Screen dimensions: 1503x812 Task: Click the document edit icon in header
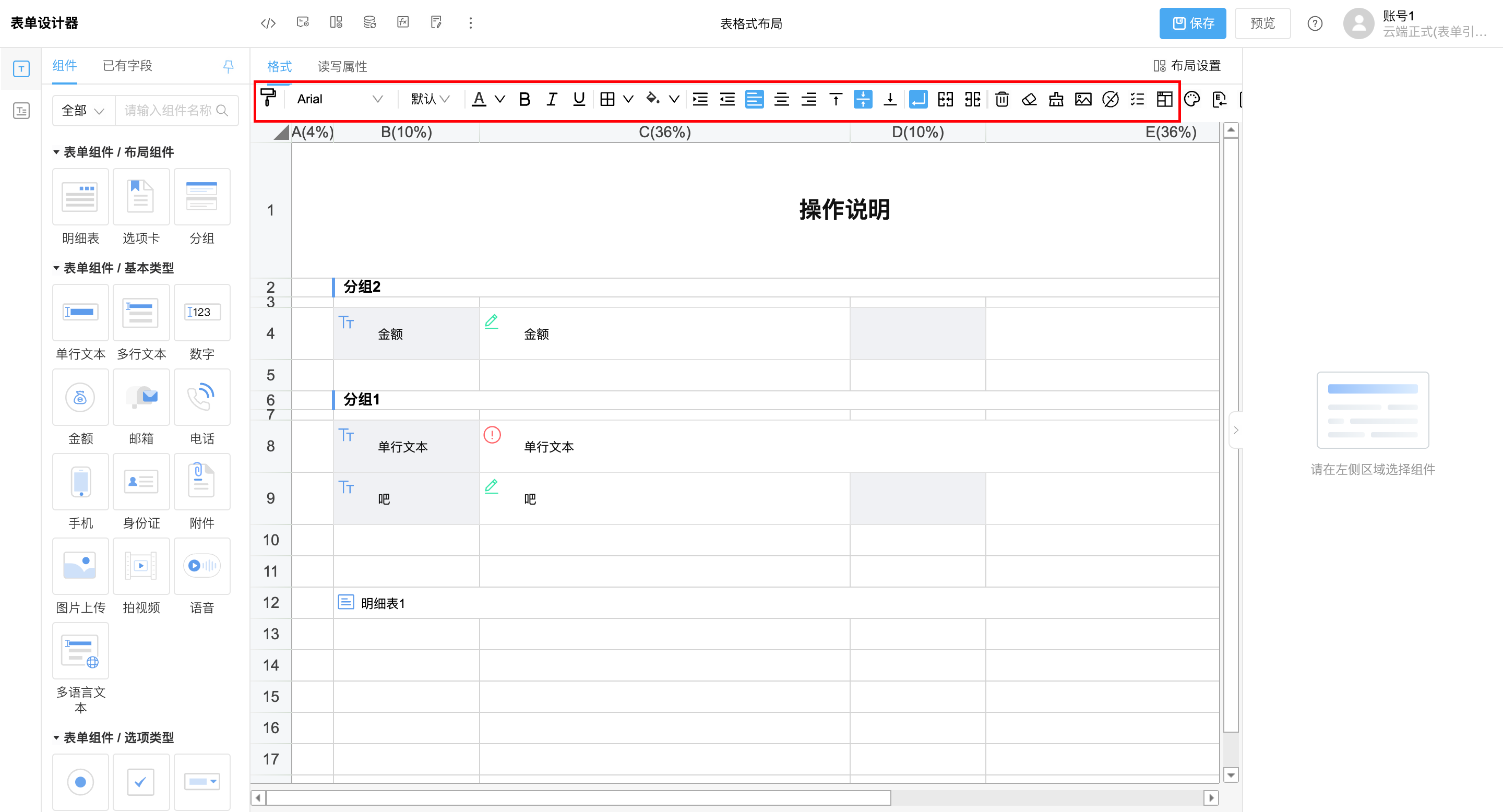pos(436,23)
